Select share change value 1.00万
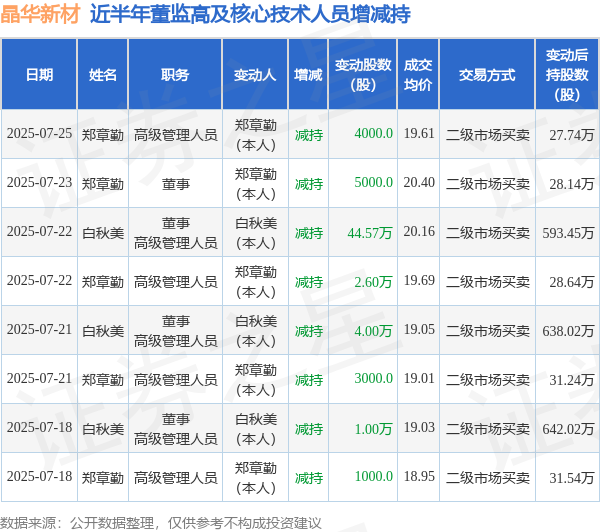The width and height of the screenshot is (600, 532). 373,429
